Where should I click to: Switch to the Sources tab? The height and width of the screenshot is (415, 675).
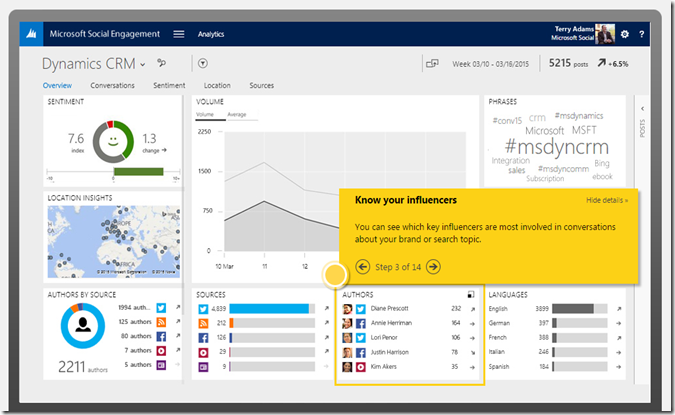point(261,85)
